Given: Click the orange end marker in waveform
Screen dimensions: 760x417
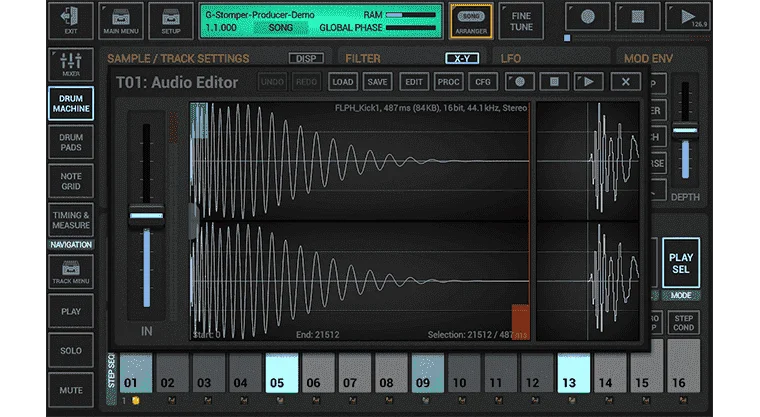Looking at the screenshot, I should (521, 321).
